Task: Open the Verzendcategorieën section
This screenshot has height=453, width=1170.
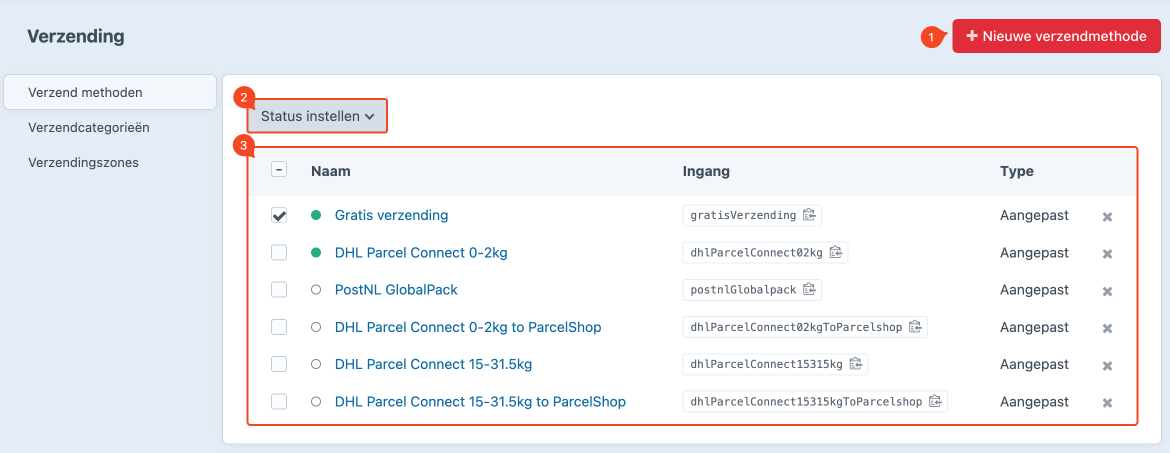Action: pyautogui.click(x=89, y=127)
